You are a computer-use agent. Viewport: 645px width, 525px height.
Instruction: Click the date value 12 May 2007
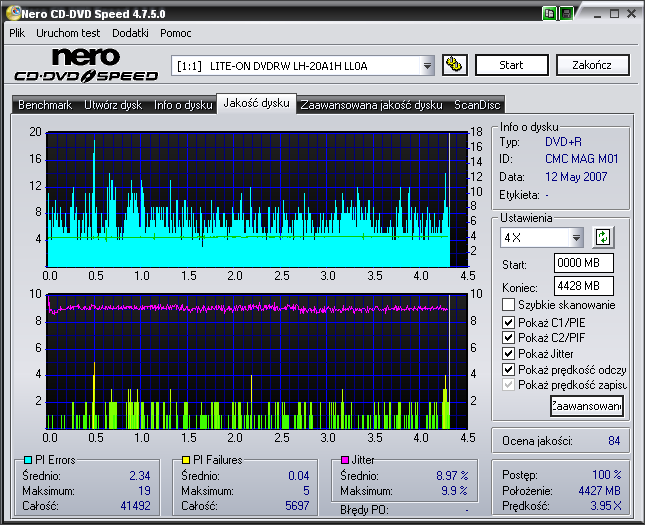tap(576, 177)
